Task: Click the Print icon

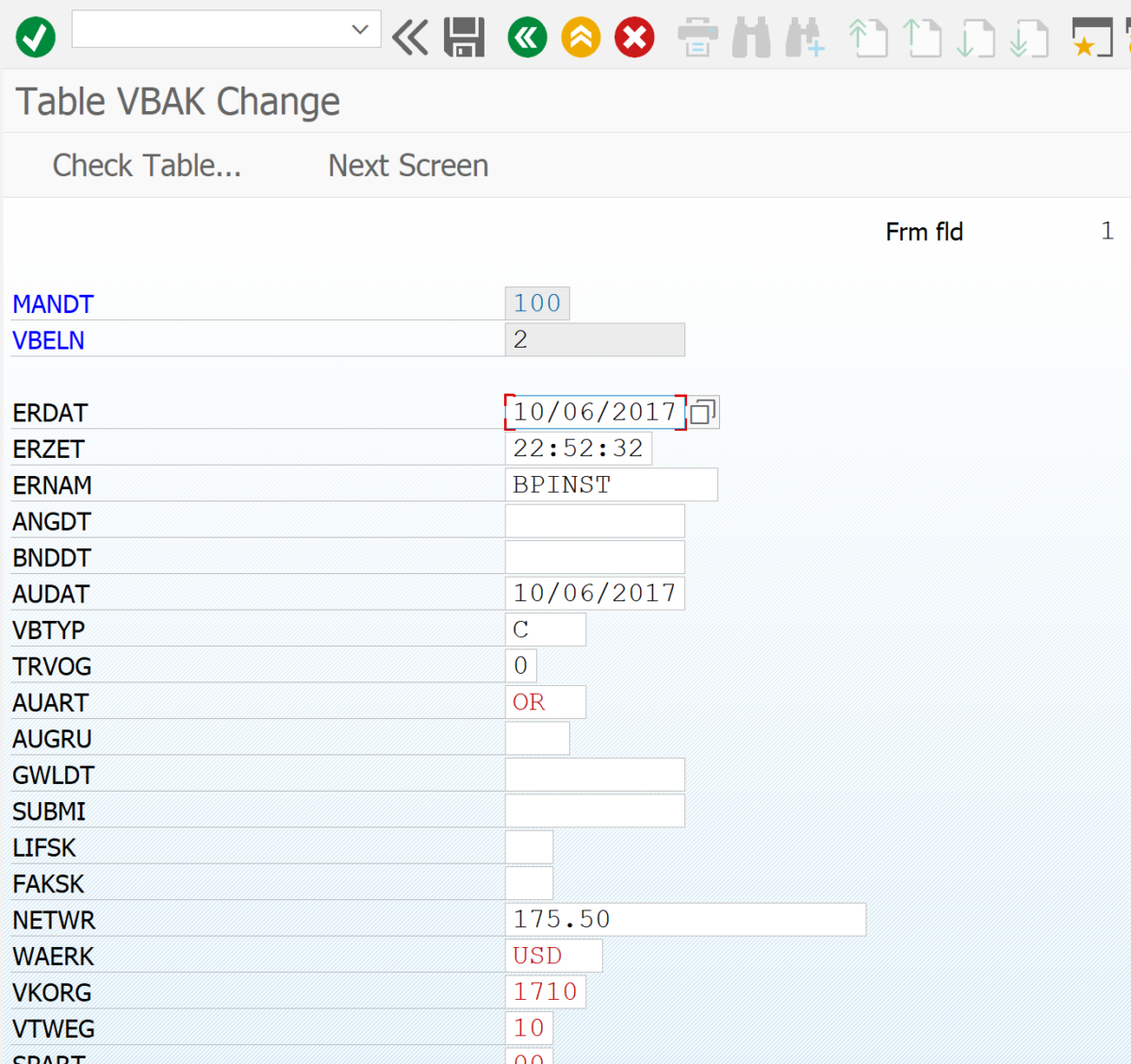Action: click(x=697, y=39)
